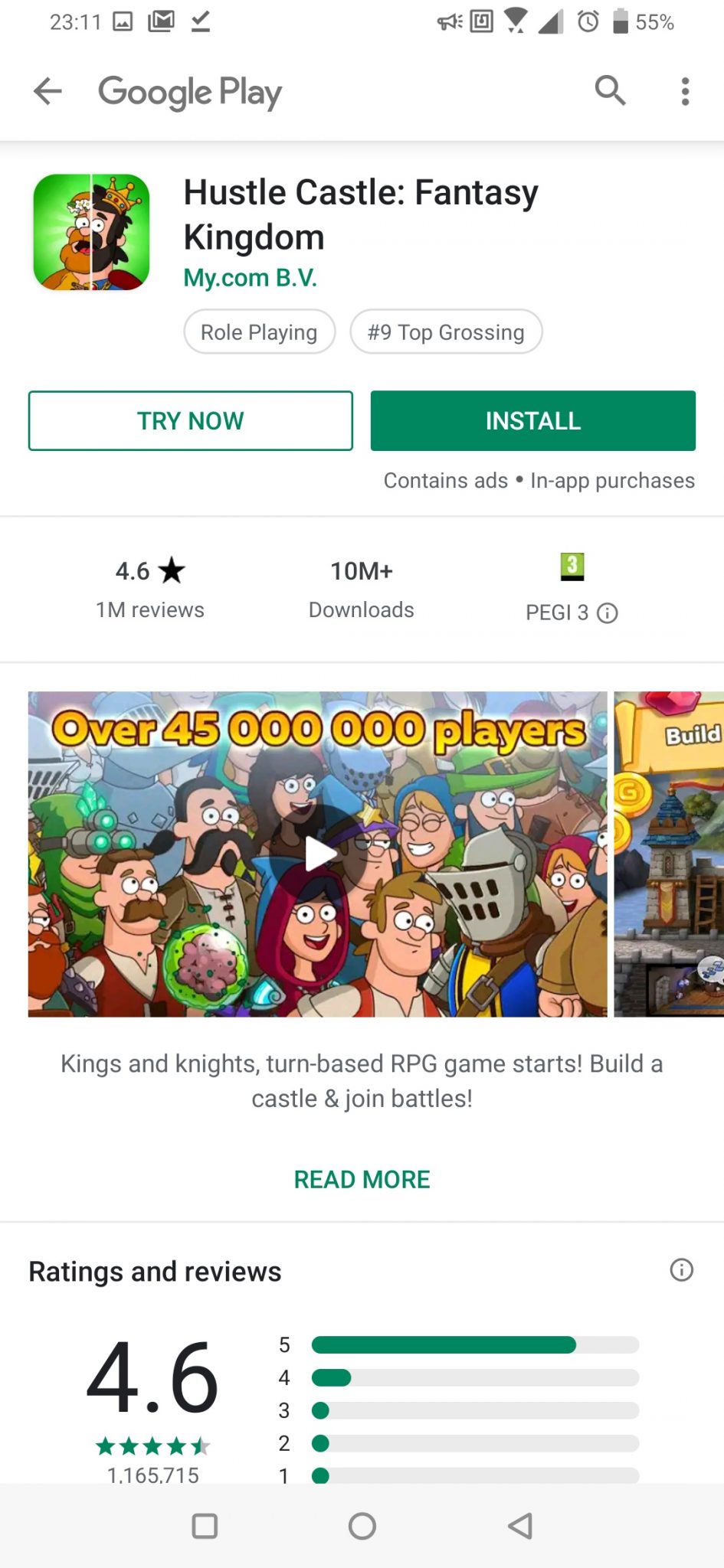Open the My.com B.V. developer link
The width and height of the screenshot is (724, 1568).
point(250,277)
